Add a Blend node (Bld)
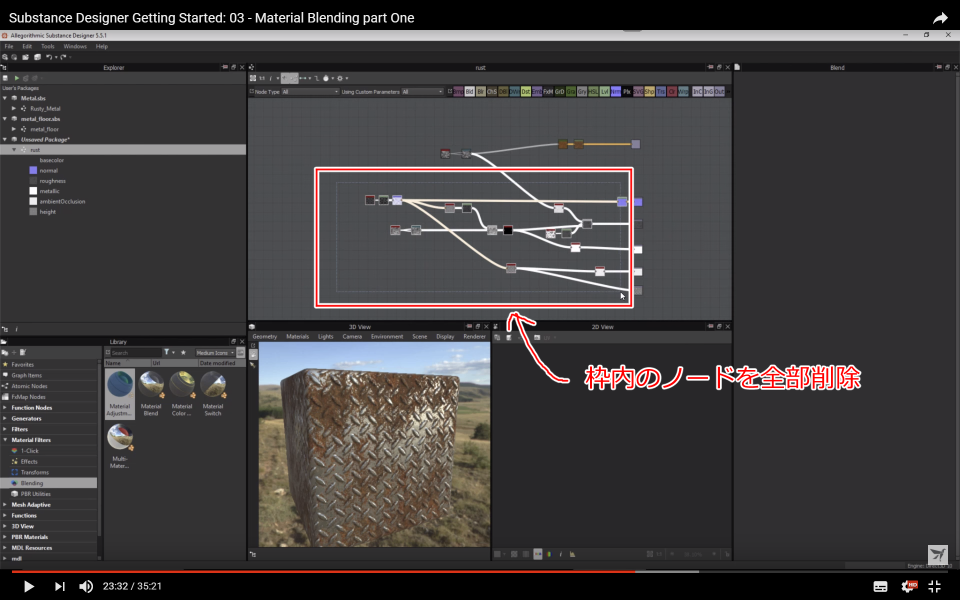This screenshot has height=600, width=960. (470, 92)
